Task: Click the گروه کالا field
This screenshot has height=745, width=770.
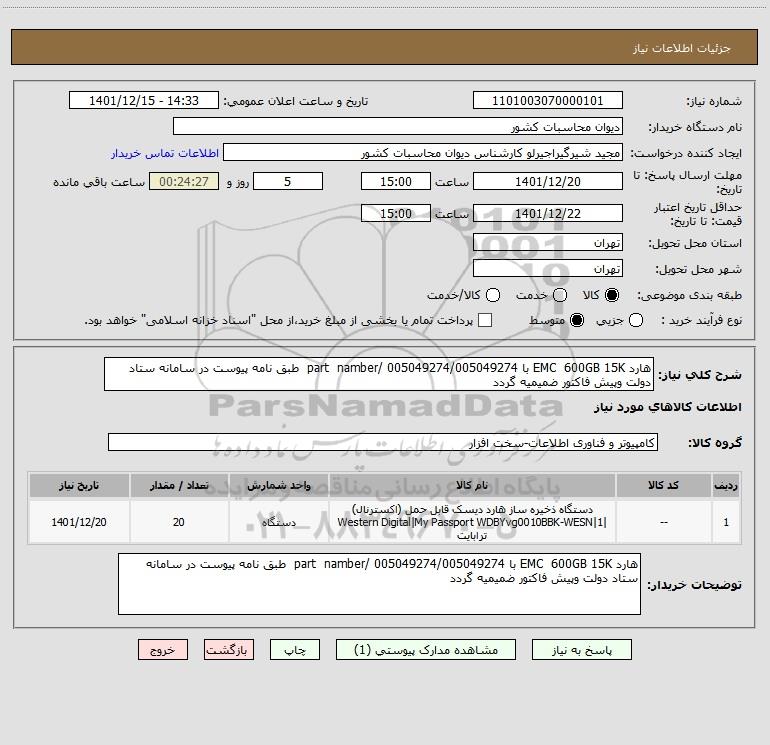Action: pos(383,442)
